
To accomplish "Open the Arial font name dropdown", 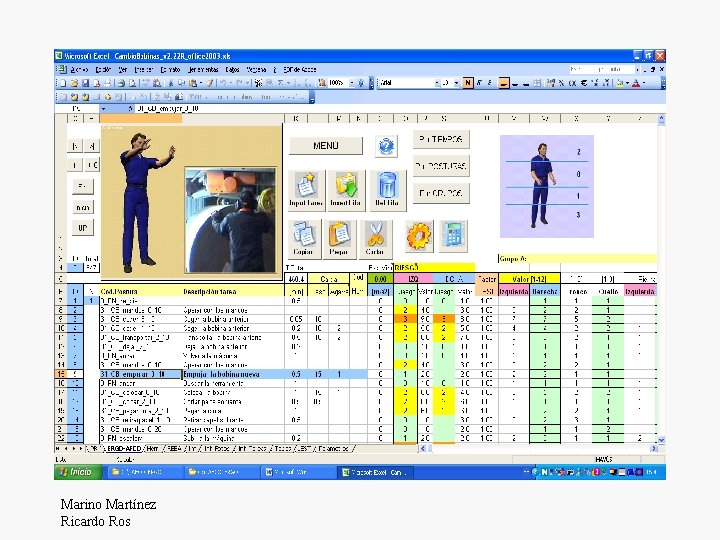I will click(437, 83).
